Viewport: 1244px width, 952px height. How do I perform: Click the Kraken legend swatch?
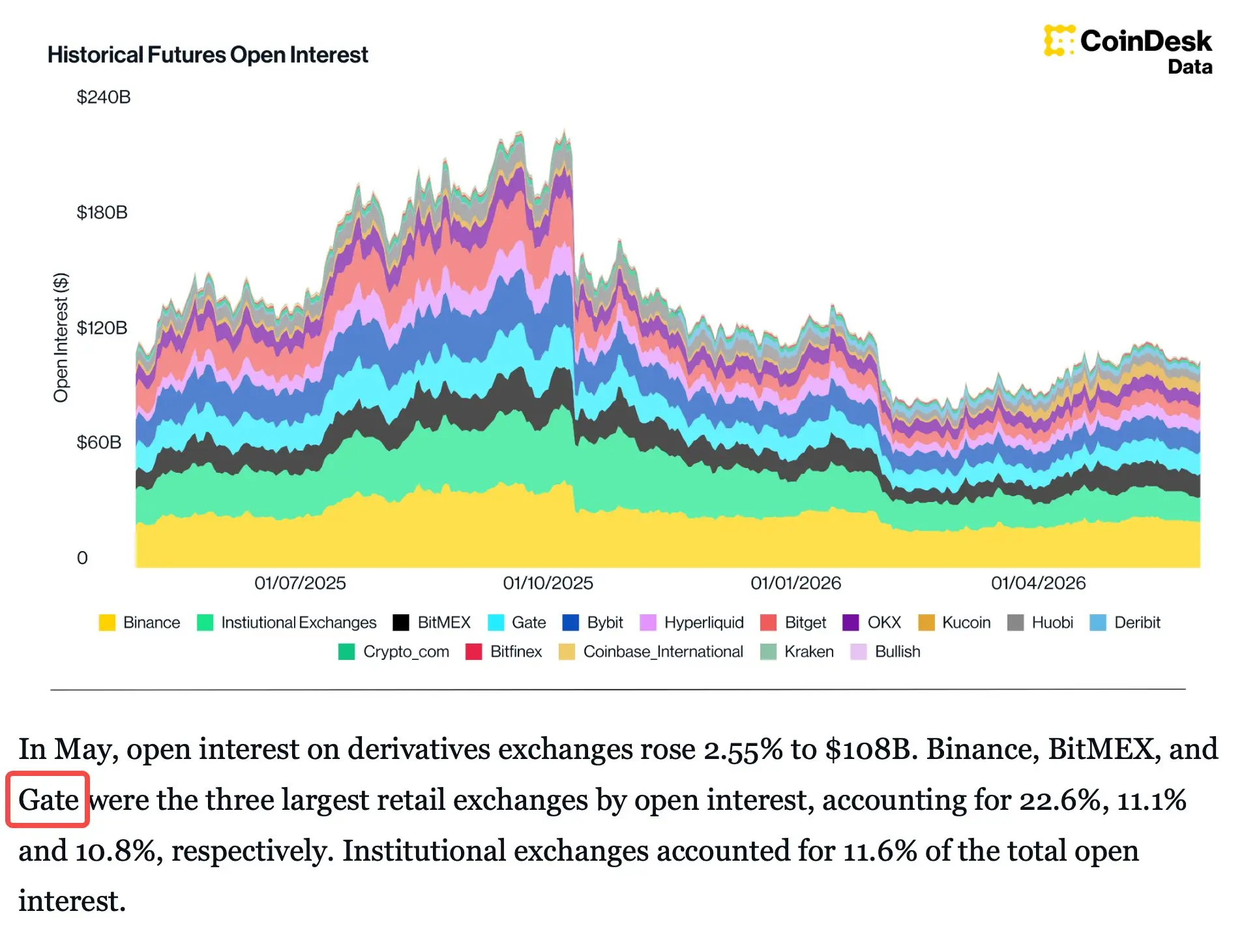click(x=768, y=651)
